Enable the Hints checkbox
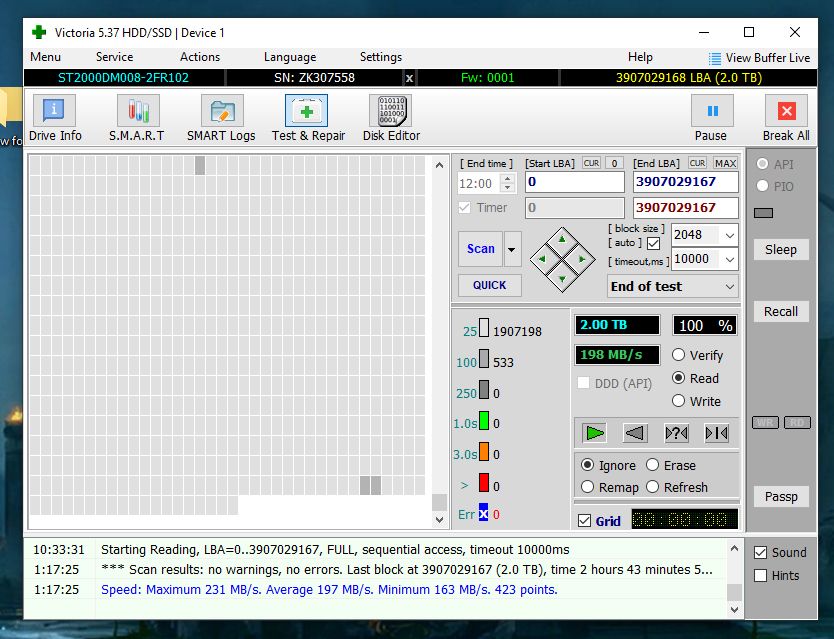 pyautogui.click(x=761, y=575)
